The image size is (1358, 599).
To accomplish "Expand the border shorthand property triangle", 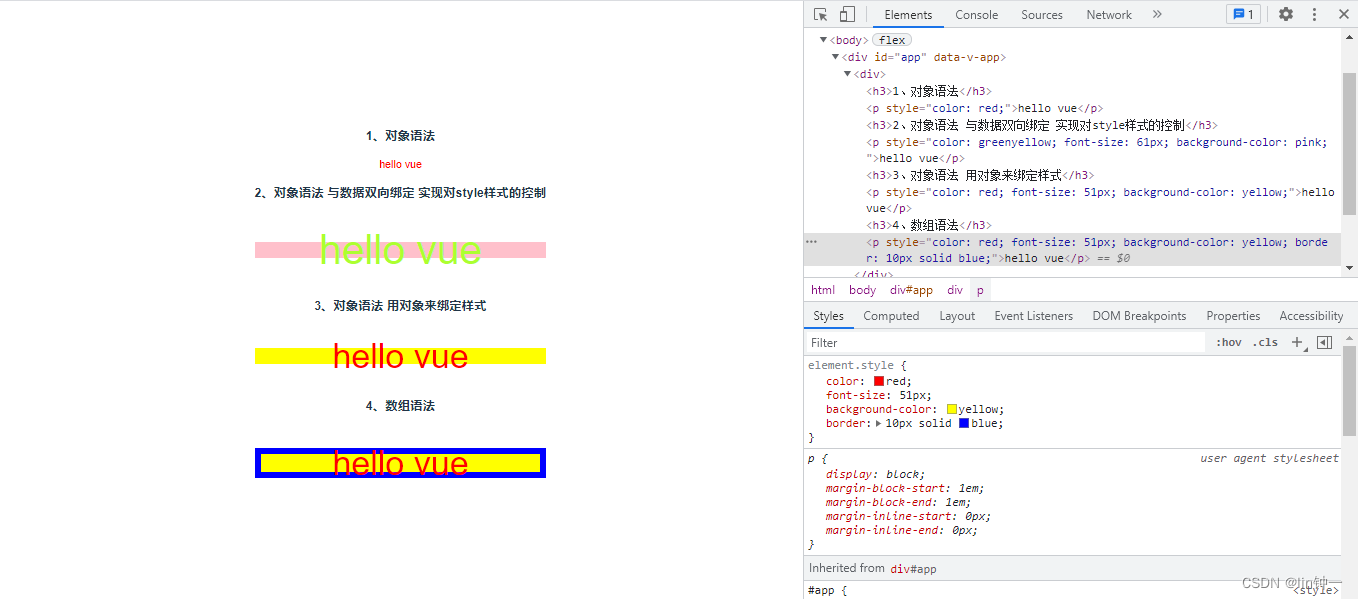I will (x=878, y=423).
